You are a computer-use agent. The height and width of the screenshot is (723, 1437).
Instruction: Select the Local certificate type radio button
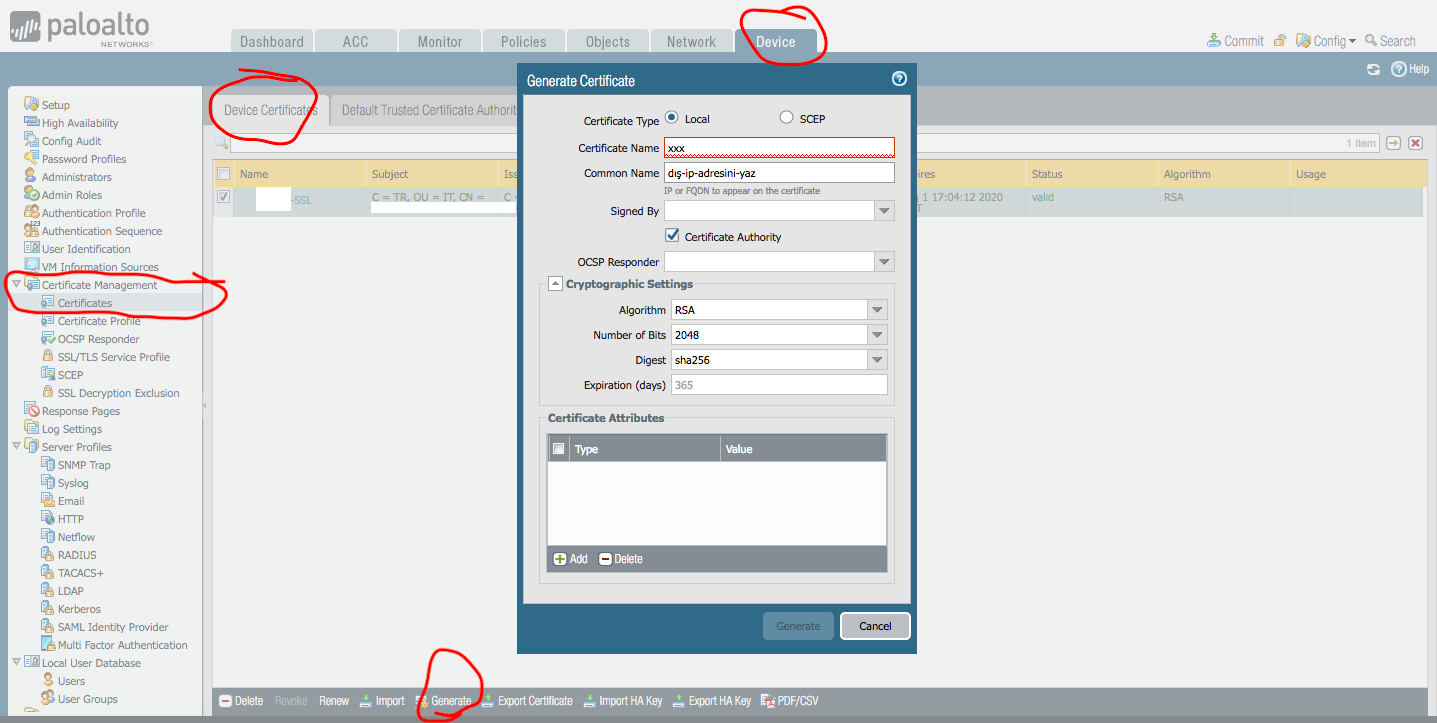671,118
